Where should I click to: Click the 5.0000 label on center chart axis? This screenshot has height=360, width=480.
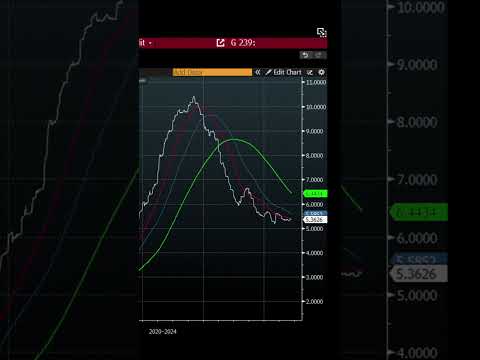click(x=314, y=229)
